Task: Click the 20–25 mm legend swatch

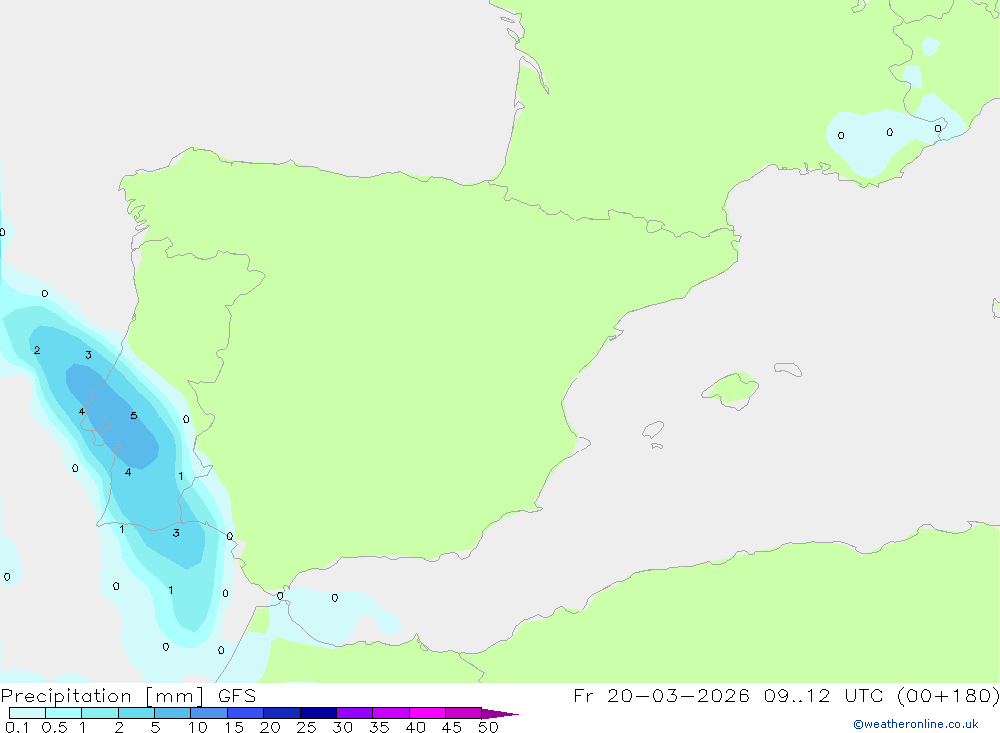Action: click(x=282, y=713)
